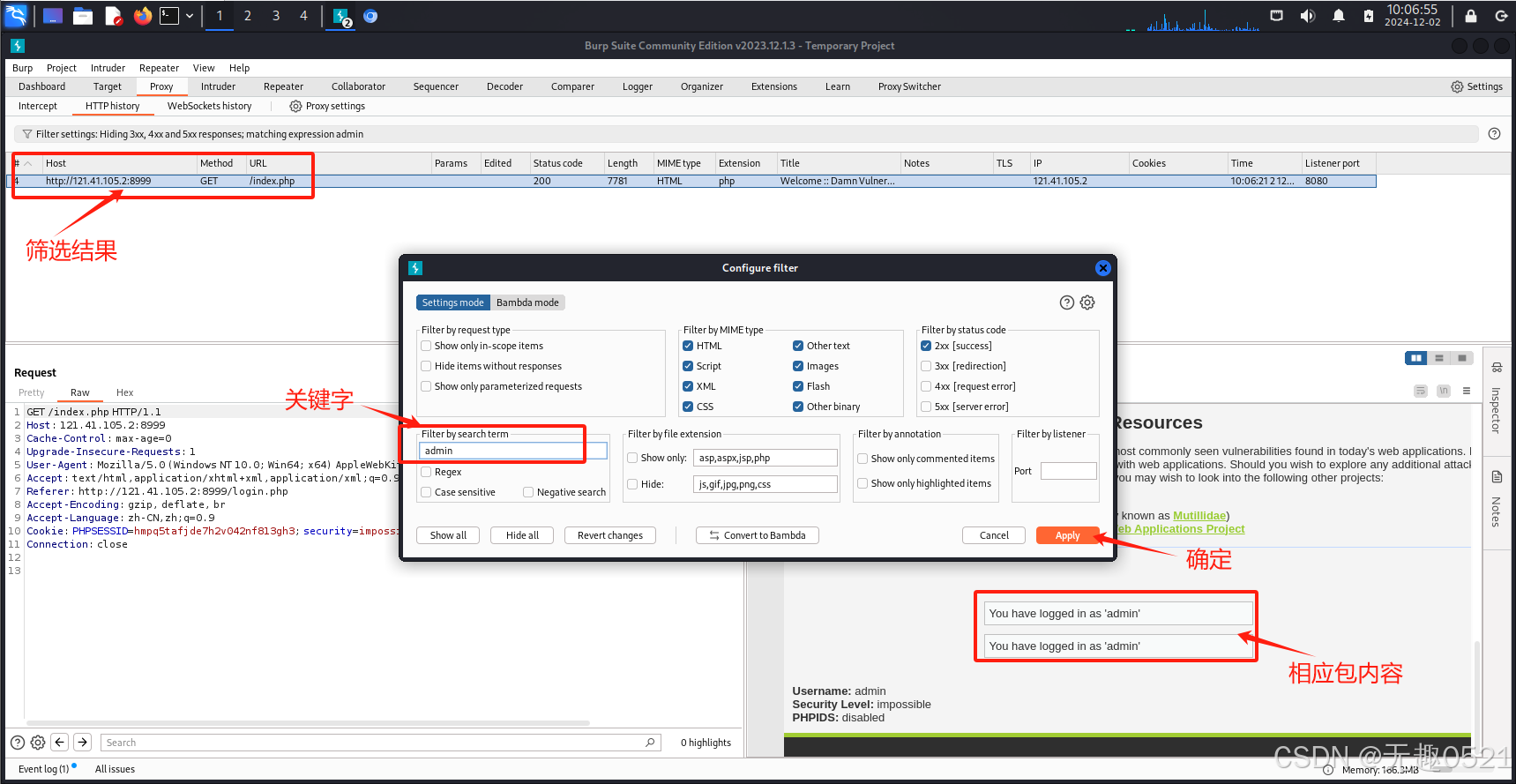Open the help icon beside filter bar
This screenshot has height=784, width=1516.
coord(1494,134)
